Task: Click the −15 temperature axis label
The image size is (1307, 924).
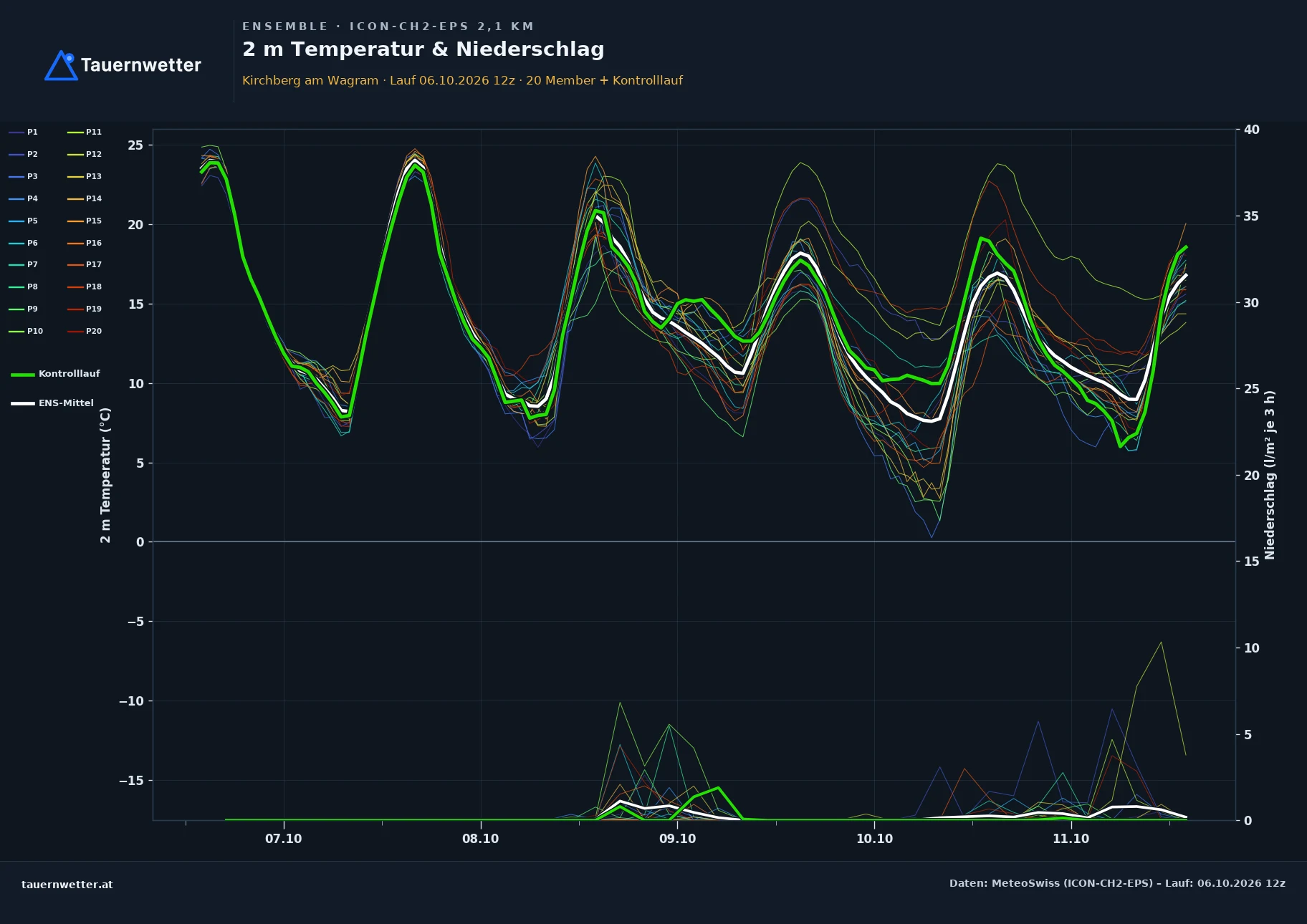Action: [131, 781]
